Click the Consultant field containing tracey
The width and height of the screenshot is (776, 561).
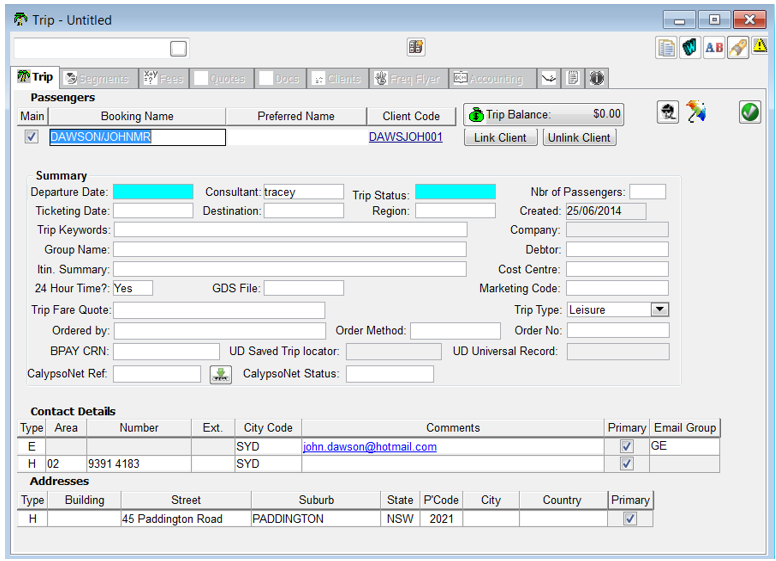[x=303, y=192]
